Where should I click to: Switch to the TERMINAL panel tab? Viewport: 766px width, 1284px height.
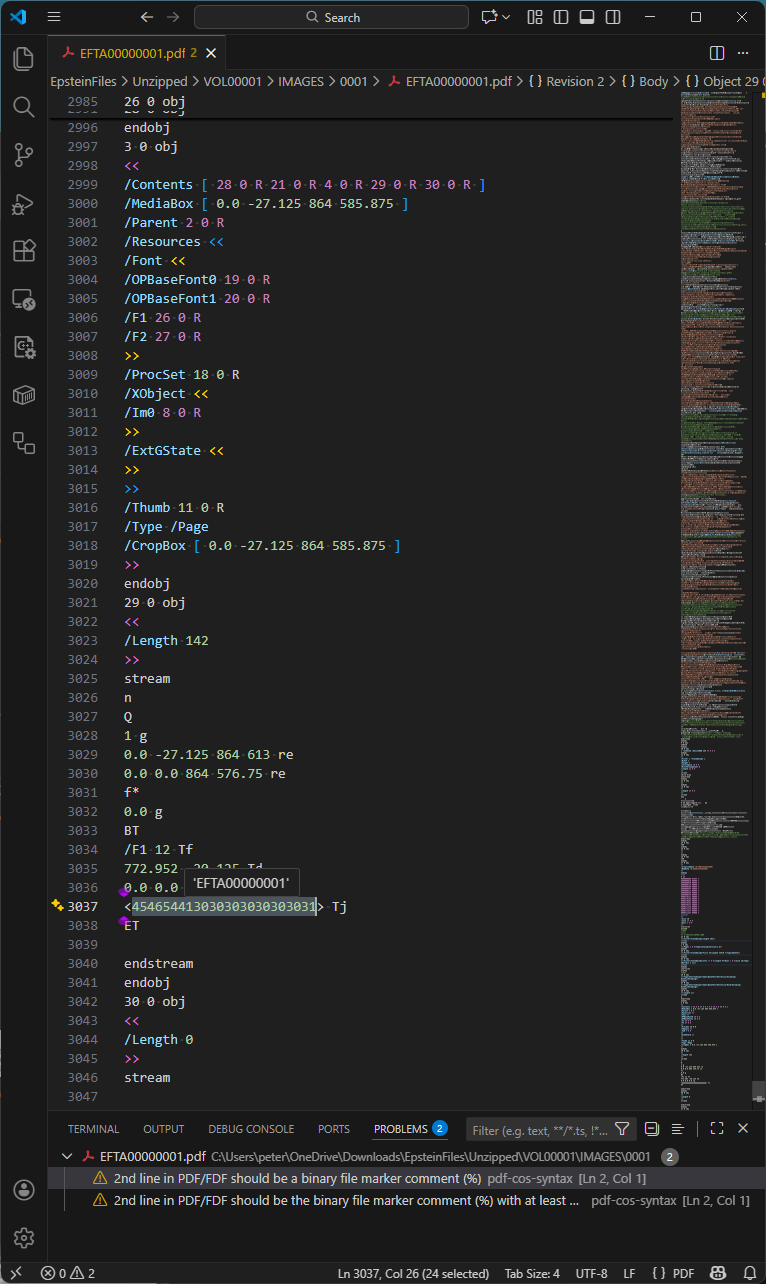coord(93,1129)
